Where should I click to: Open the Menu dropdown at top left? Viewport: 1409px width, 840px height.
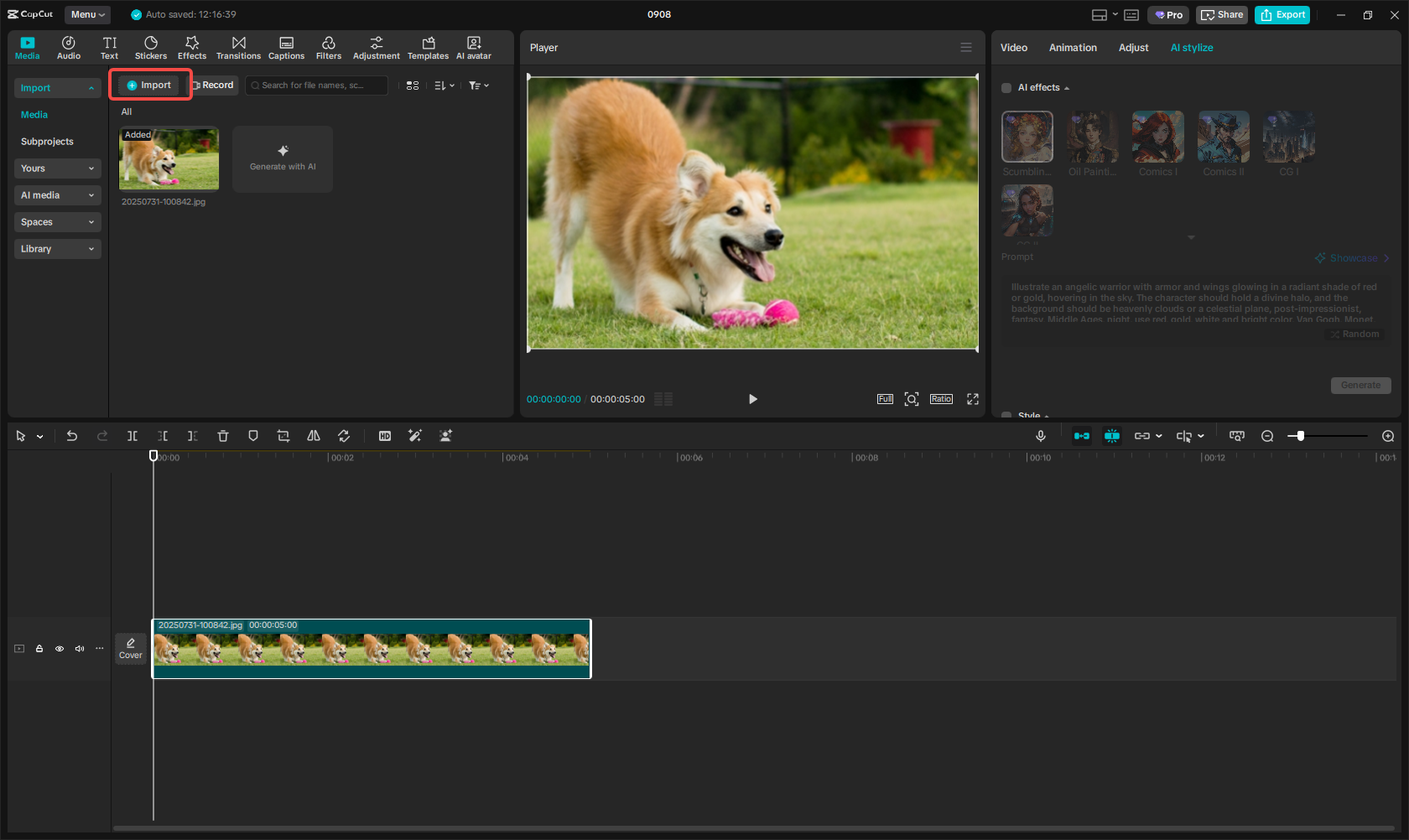coord(87,14)
